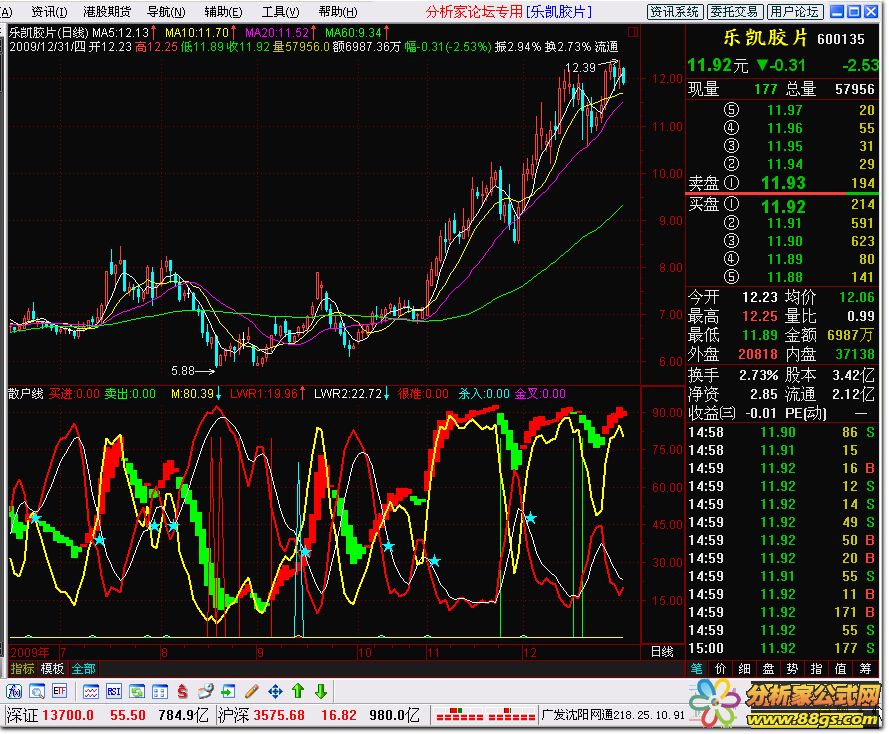The image size is (889, 734).
Task: Open the 帮助(H) menu
Action: point(338,11)
